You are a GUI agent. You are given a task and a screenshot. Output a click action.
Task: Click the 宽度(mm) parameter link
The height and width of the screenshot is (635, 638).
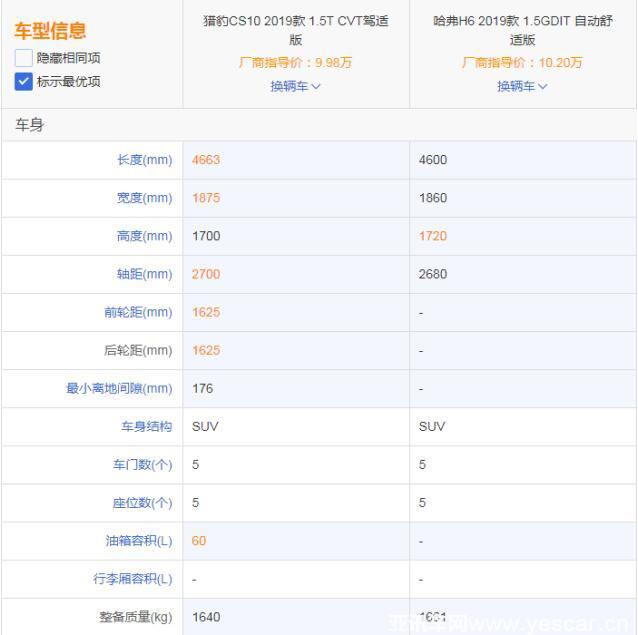[145, 198]
